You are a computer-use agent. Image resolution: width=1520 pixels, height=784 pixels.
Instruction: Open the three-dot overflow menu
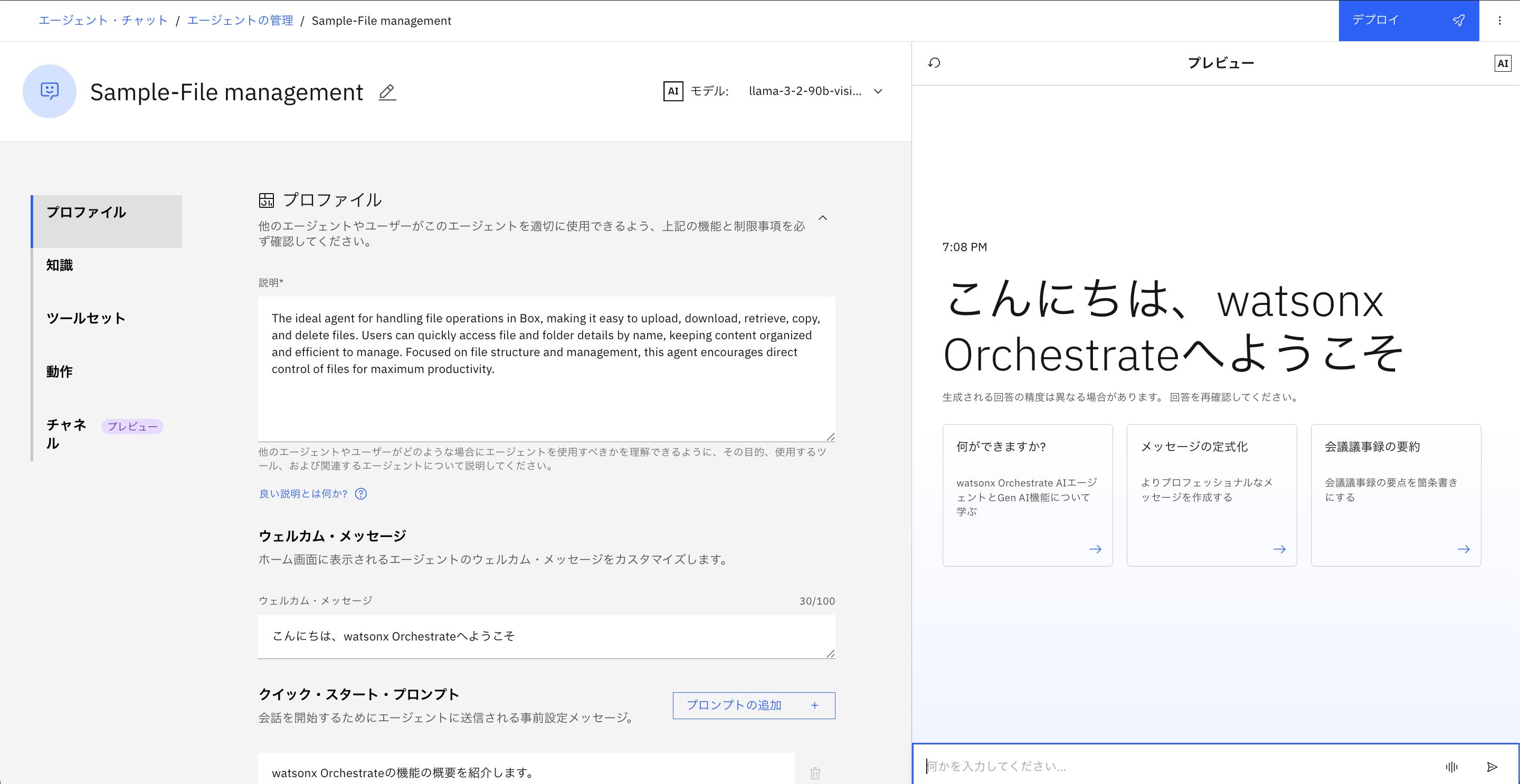(x=1499, y=21)
